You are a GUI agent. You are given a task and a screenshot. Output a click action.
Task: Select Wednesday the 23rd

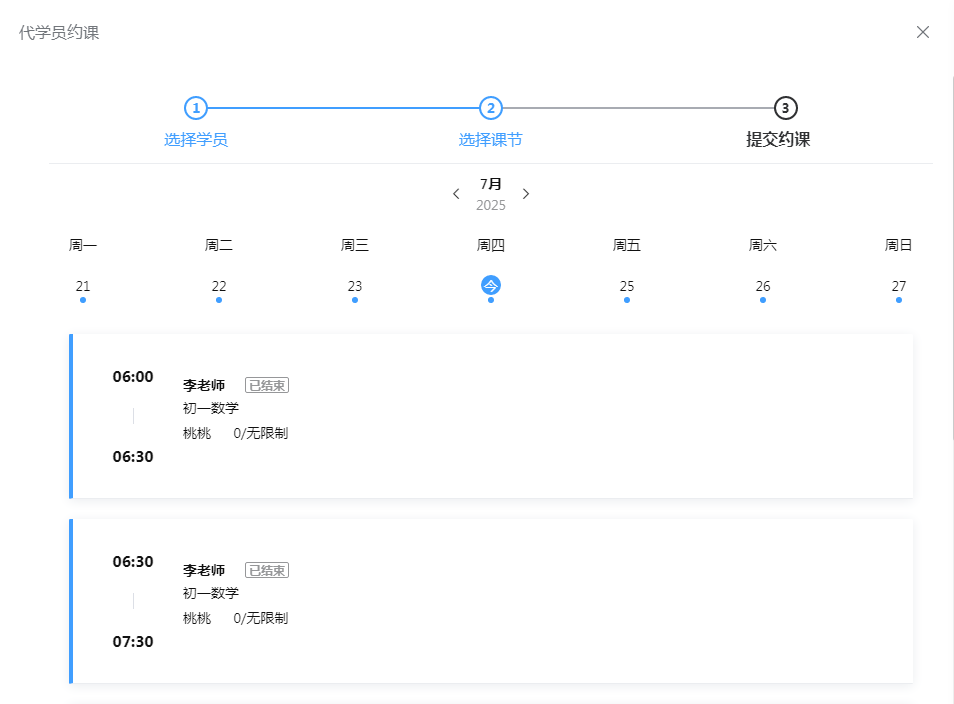click(x=355, y=286)
